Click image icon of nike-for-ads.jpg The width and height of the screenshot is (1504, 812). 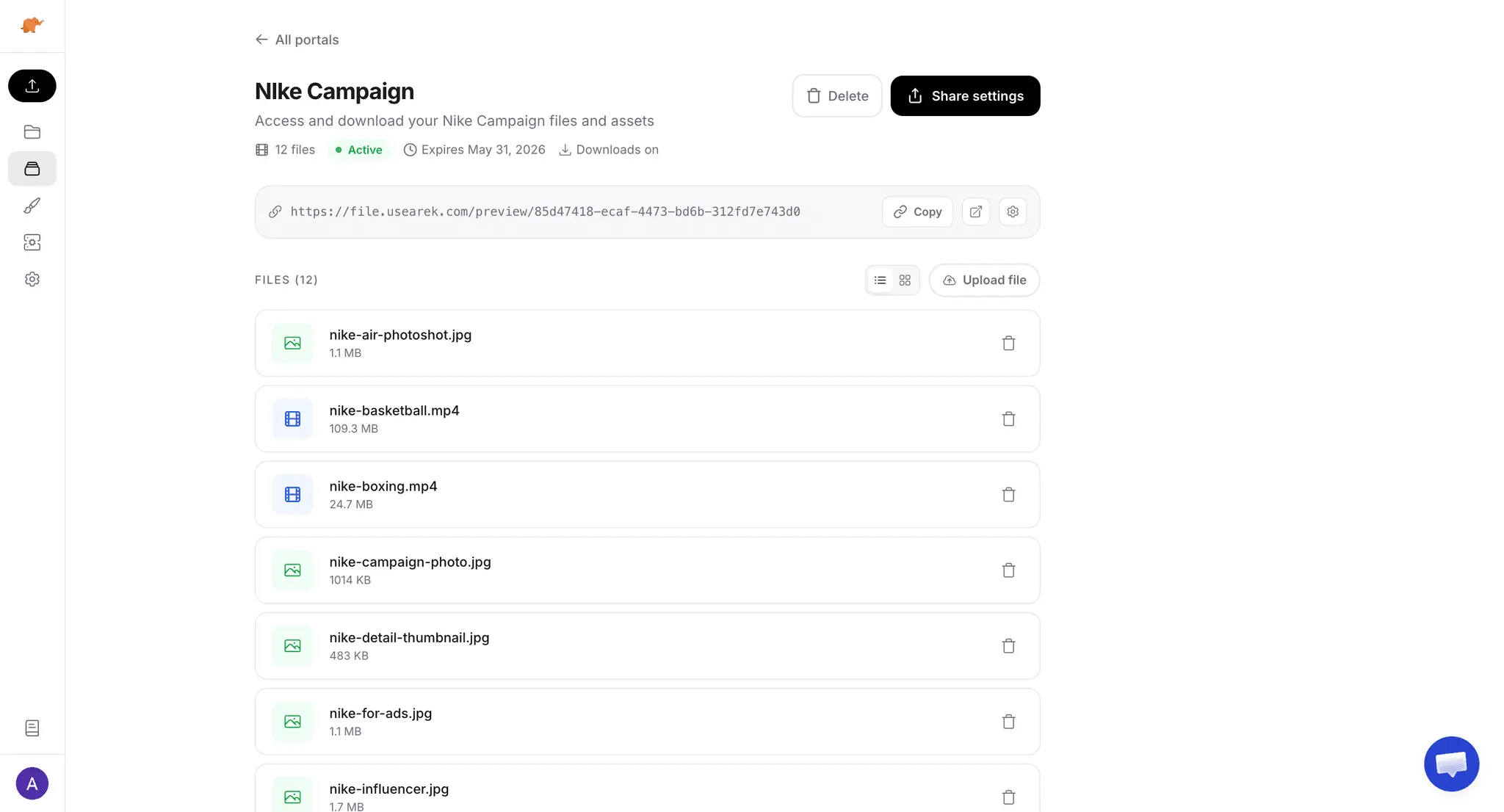[292, 722]
